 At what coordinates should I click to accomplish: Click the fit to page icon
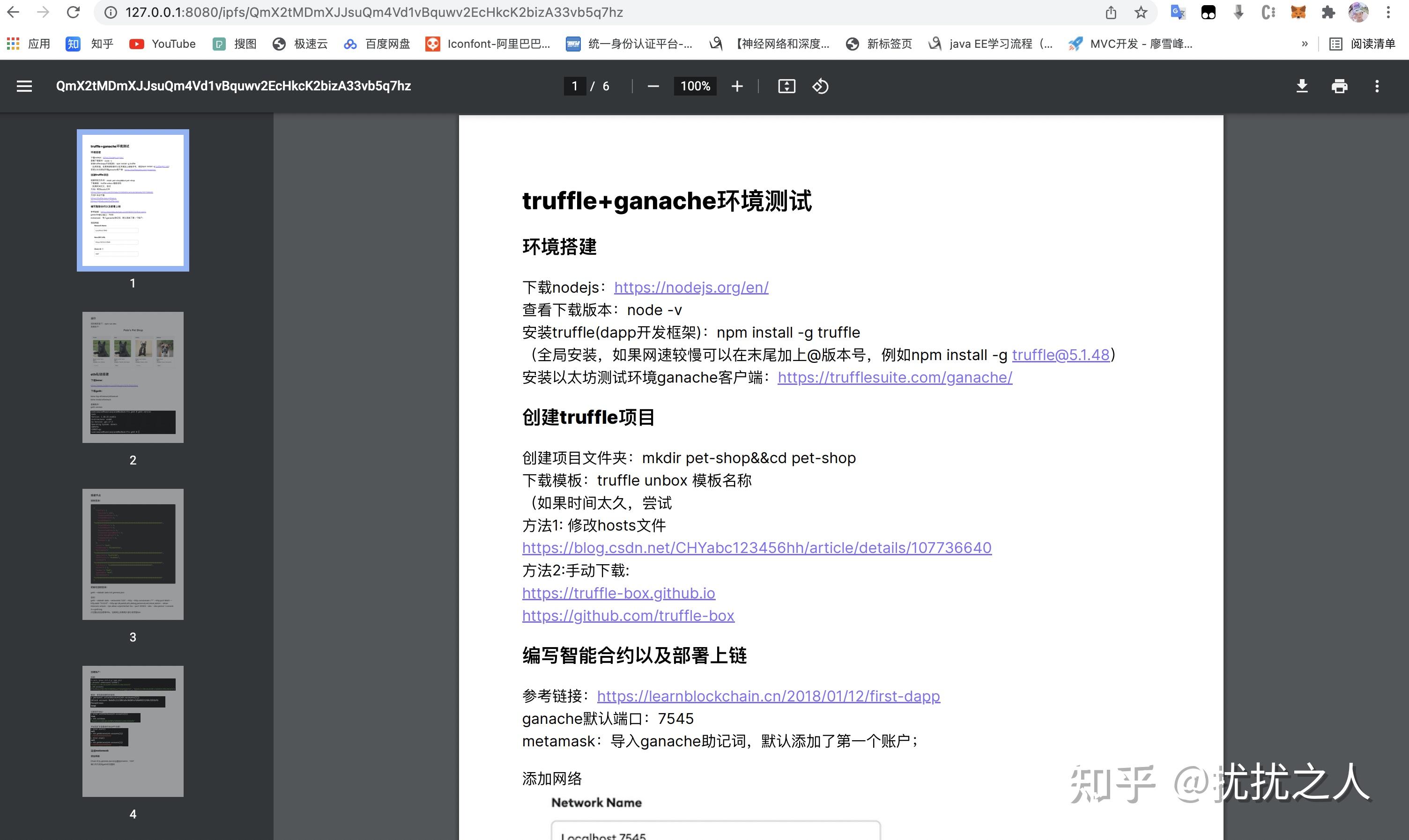(x=786, y=86)
